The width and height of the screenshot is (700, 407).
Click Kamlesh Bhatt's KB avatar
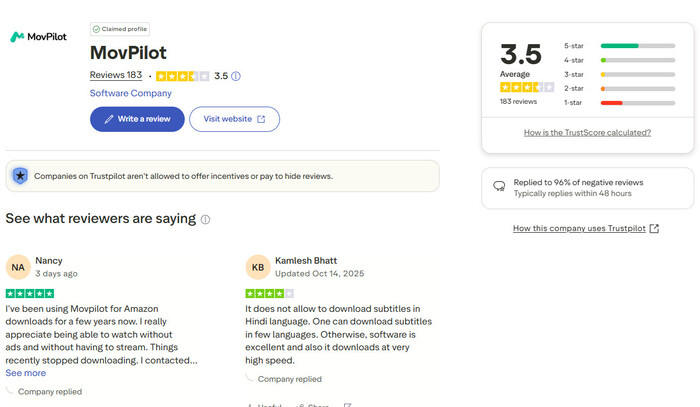tap(258, 267)
